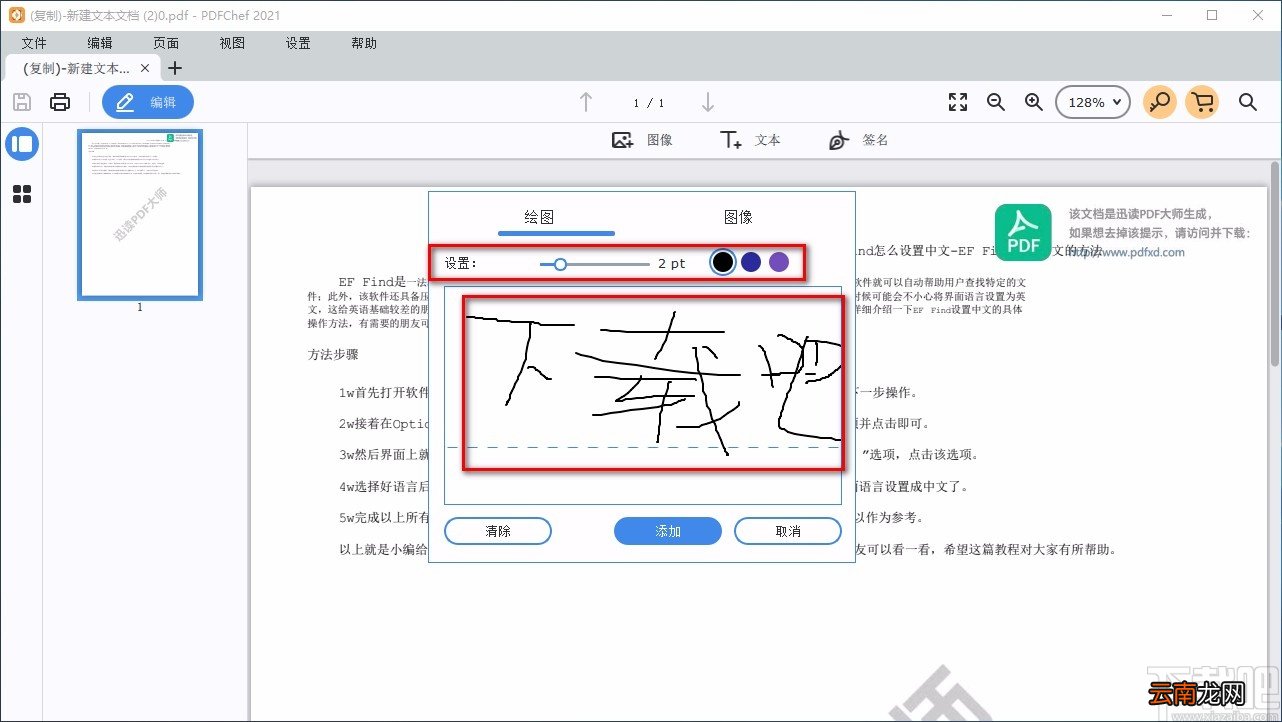1282x722 pixels.
Task: Click the blue 编辑 edit button
Action: pyautogui.click(x=148, y=102)
